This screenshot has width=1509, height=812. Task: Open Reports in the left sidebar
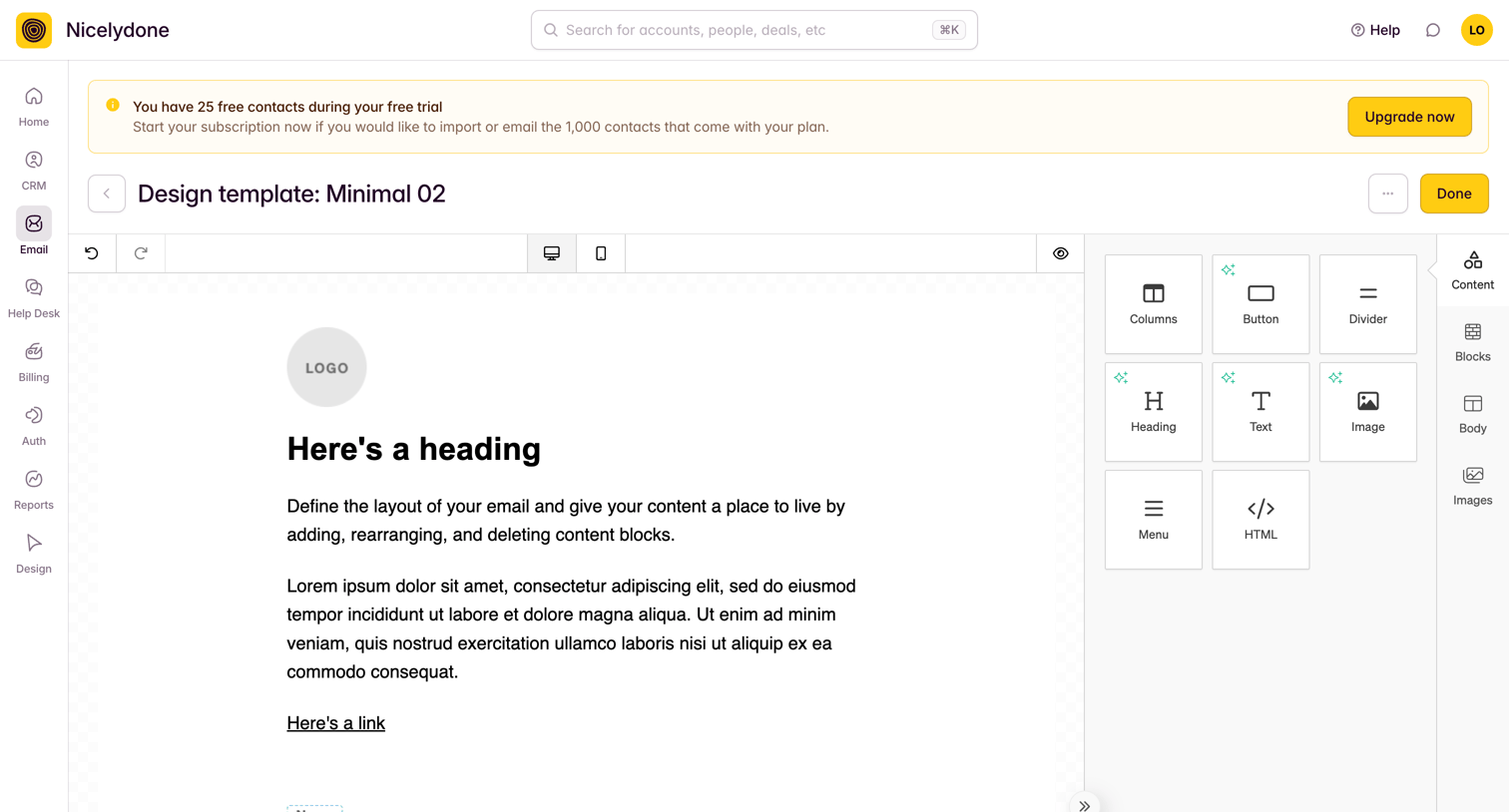coord(34,490)
